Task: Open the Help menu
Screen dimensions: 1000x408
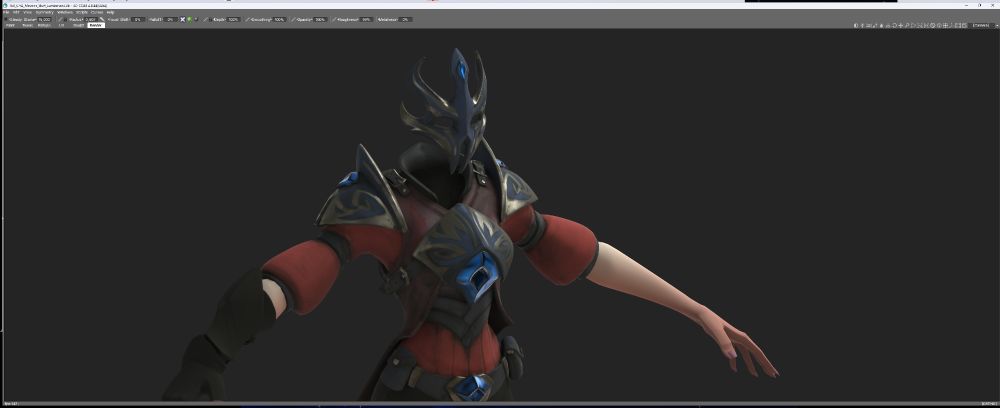Action: coord(110,12)
